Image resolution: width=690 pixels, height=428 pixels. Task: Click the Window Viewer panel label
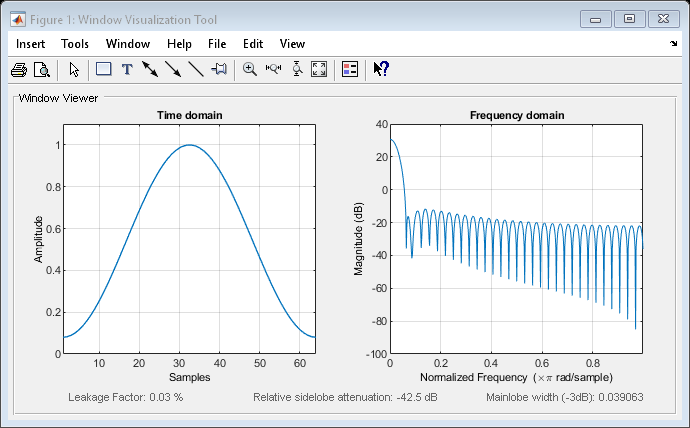click(58, 98)
